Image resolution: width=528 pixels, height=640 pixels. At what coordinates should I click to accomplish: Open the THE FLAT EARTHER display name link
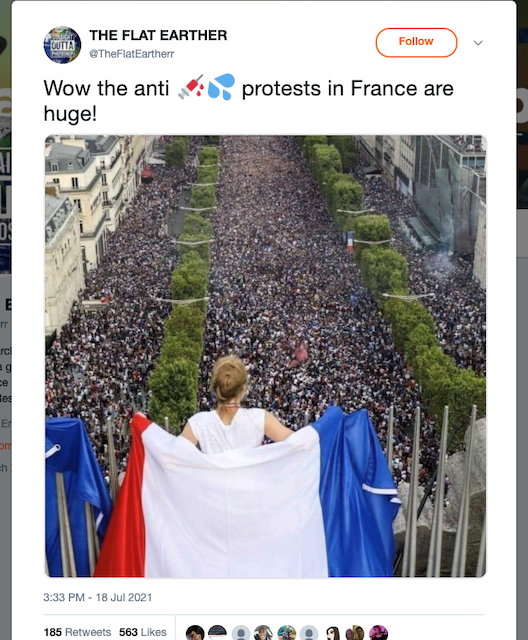158,35
